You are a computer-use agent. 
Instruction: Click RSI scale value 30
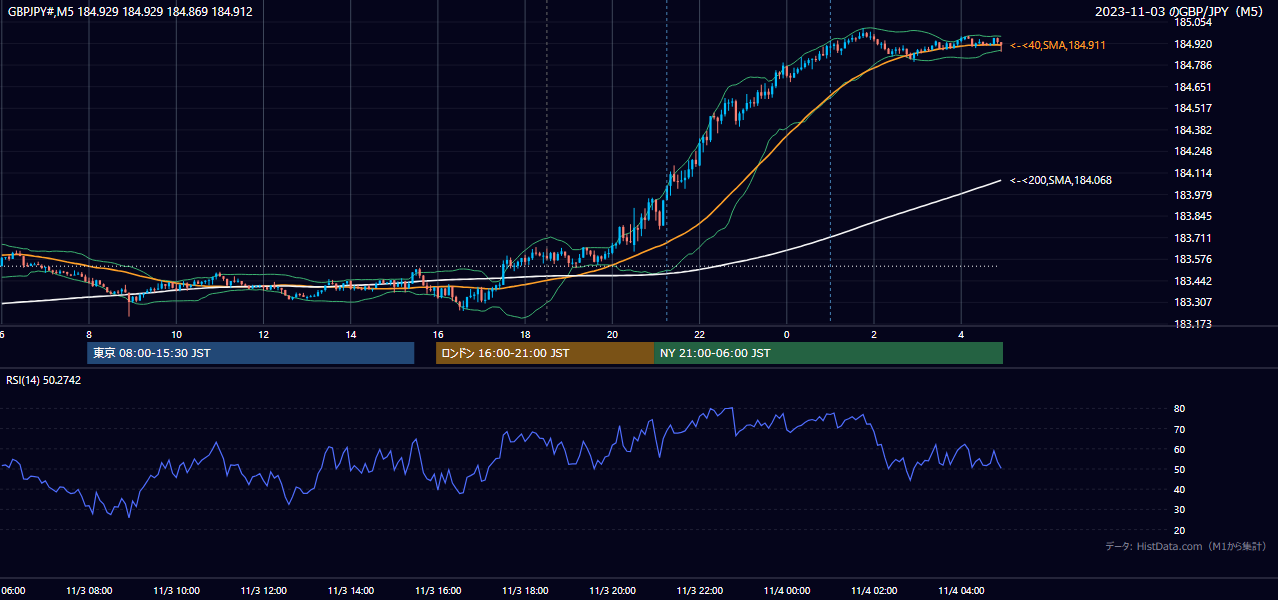(1180, 510)
